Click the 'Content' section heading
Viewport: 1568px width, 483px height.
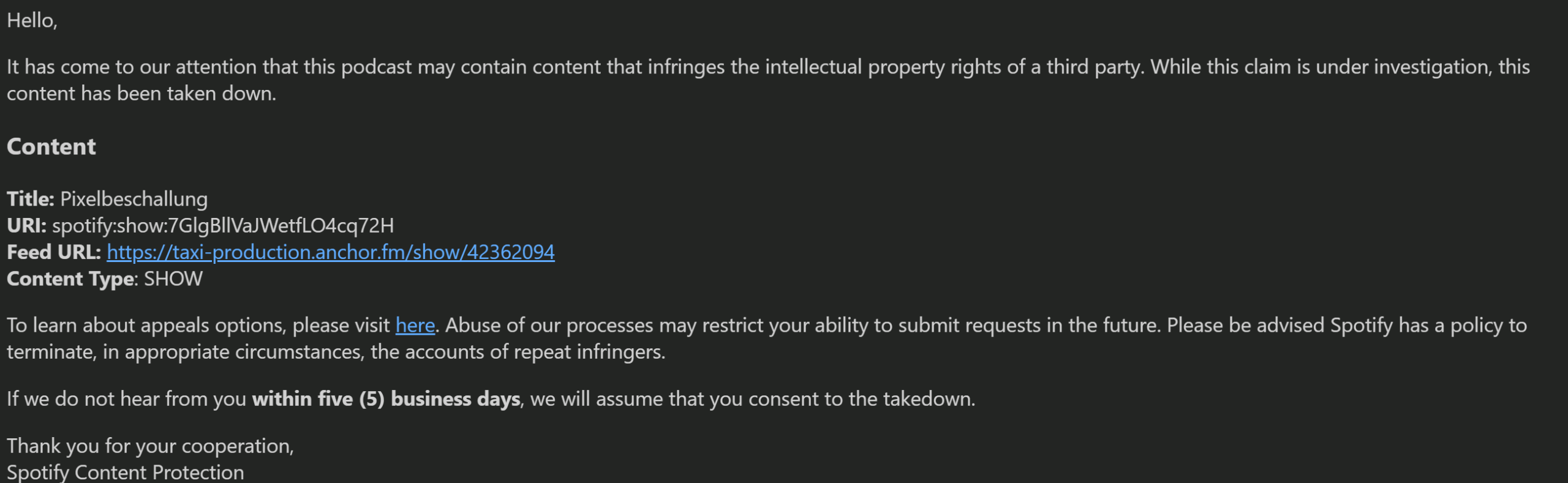point(51,146)
